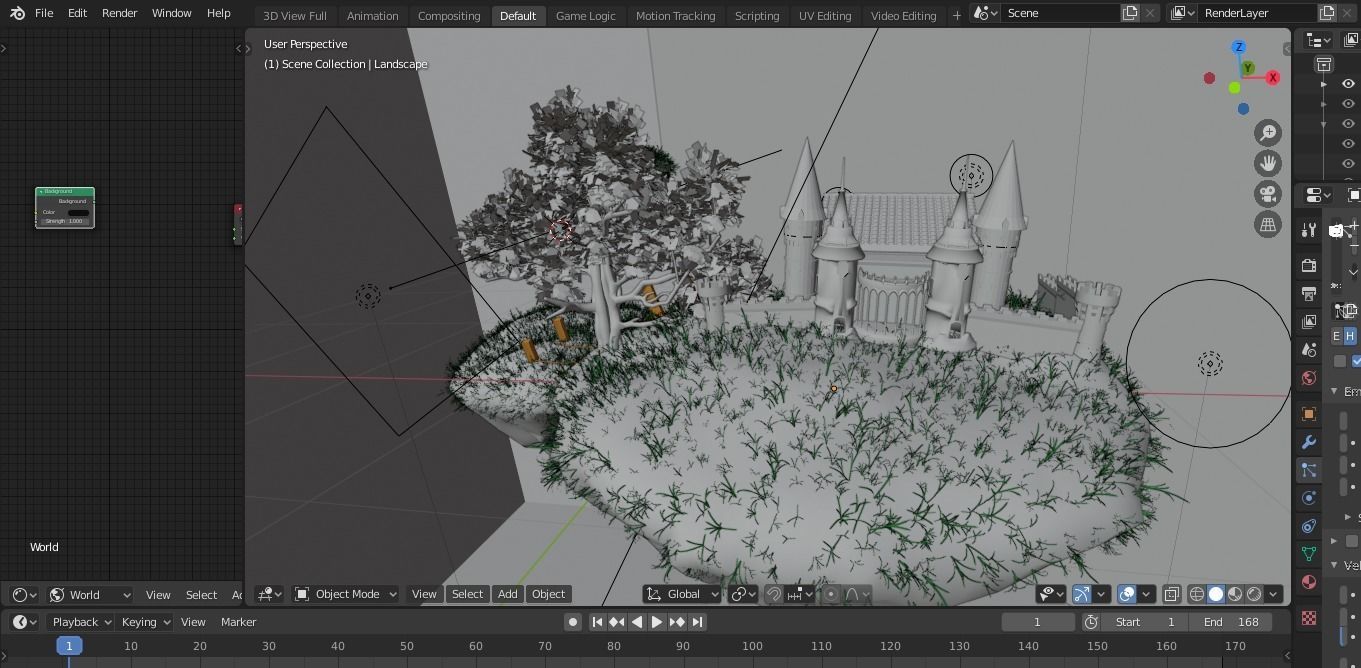Click the Start frame field

click(1147, 622)
